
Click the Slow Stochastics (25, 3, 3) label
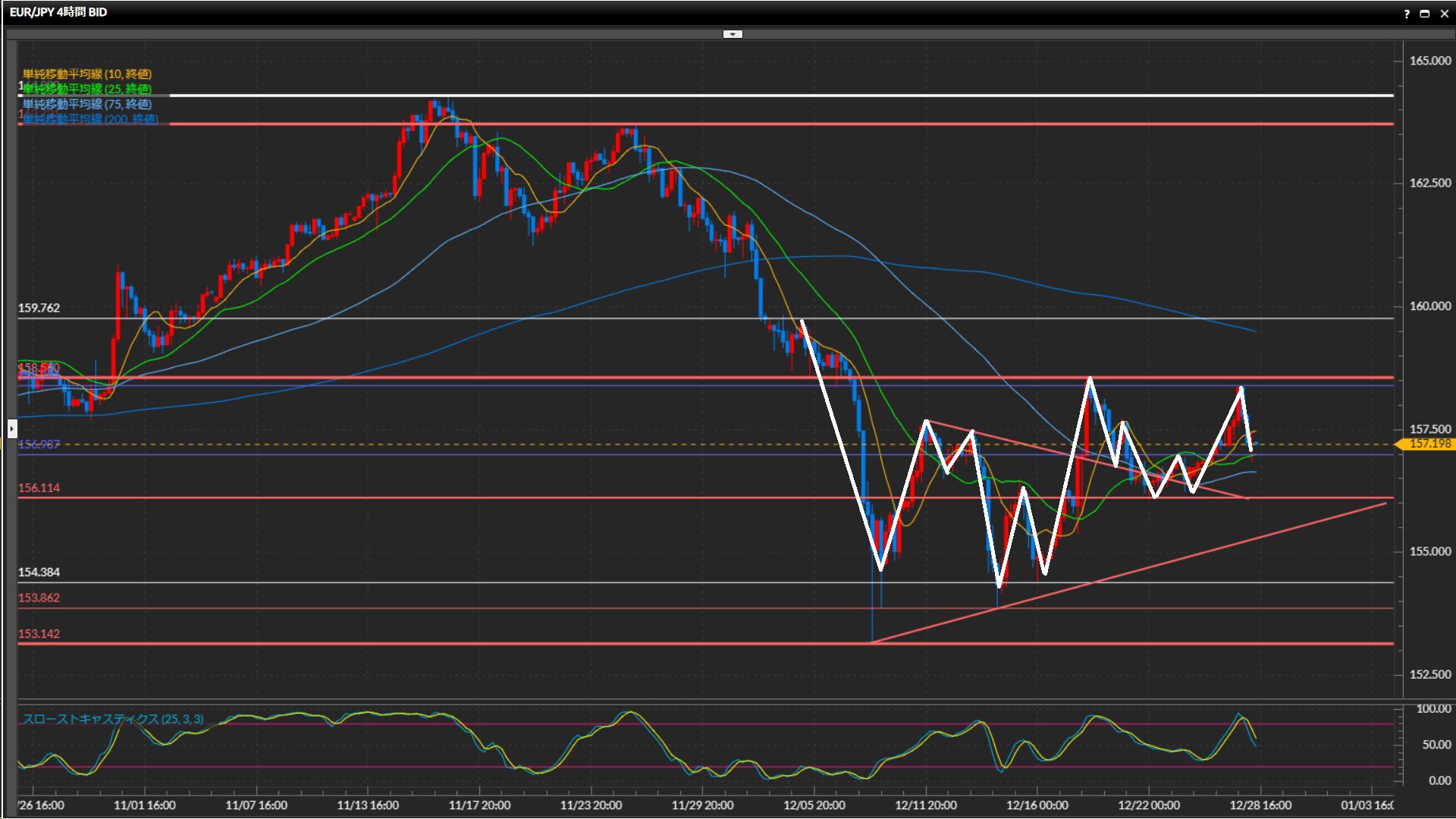tap(113, 719)
